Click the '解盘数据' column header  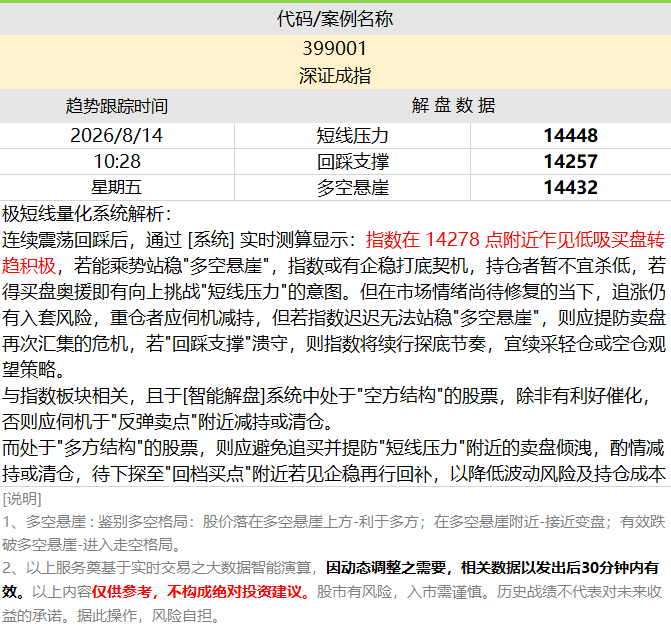pos(453,105)
